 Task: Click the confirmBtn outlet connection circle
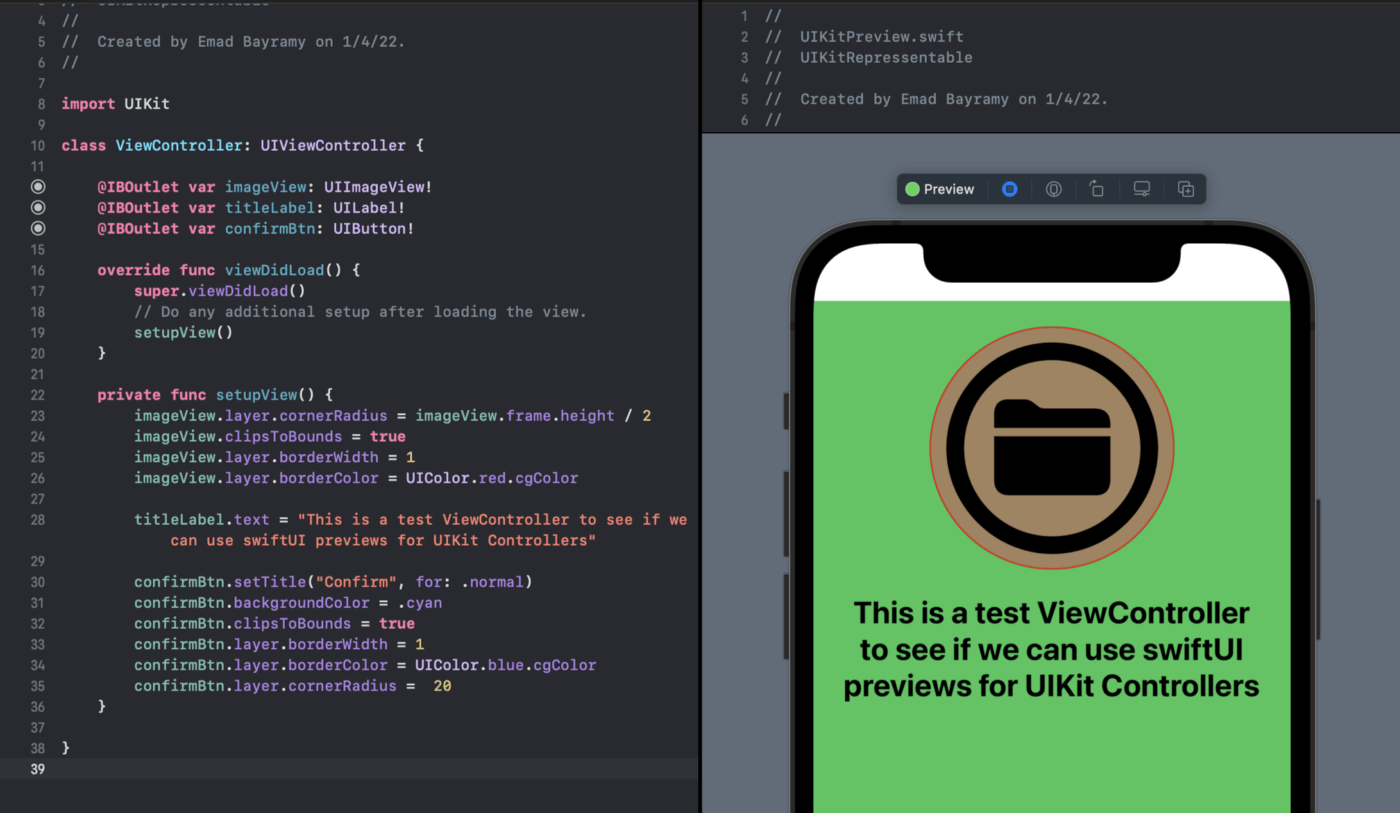coord(38,228)
